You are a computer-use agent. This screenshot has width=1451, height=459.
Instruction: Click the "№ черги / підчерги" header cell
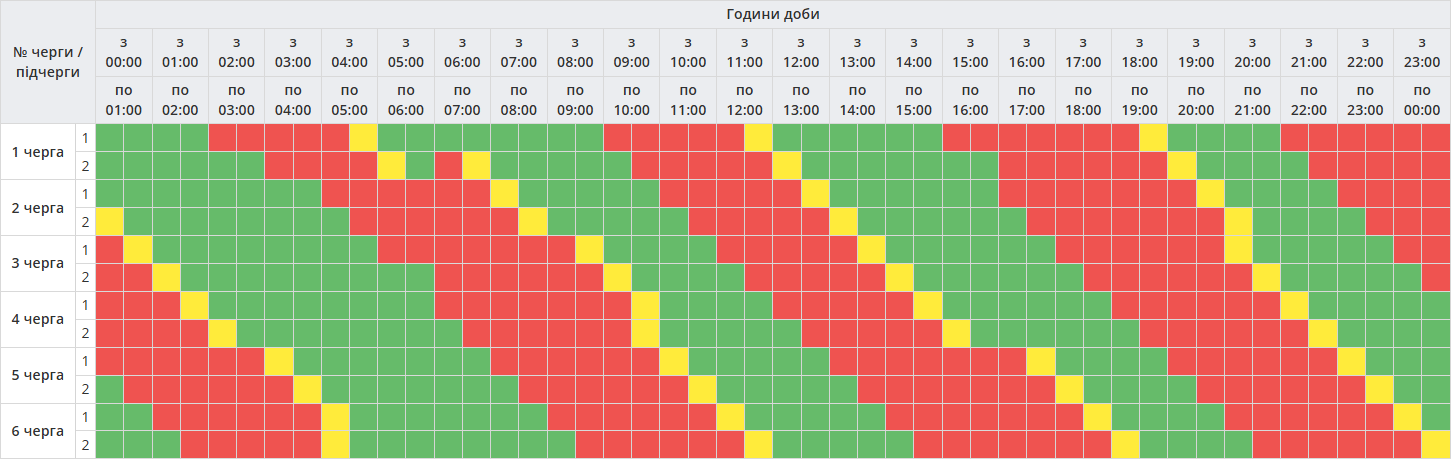[x=48, y=62]
